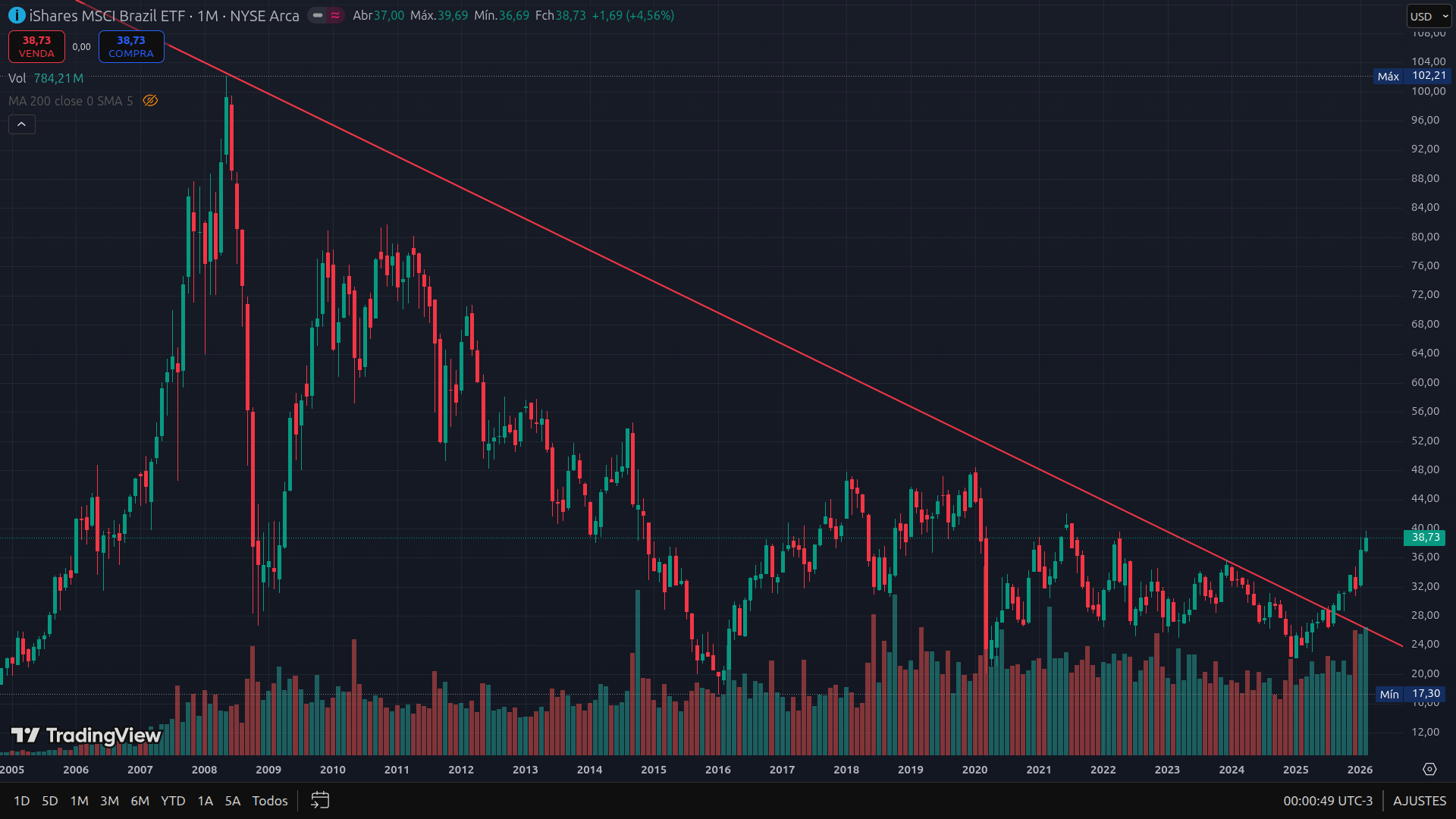Click the market status pill indicator
1456x819 pixels.
click(318, 15)
